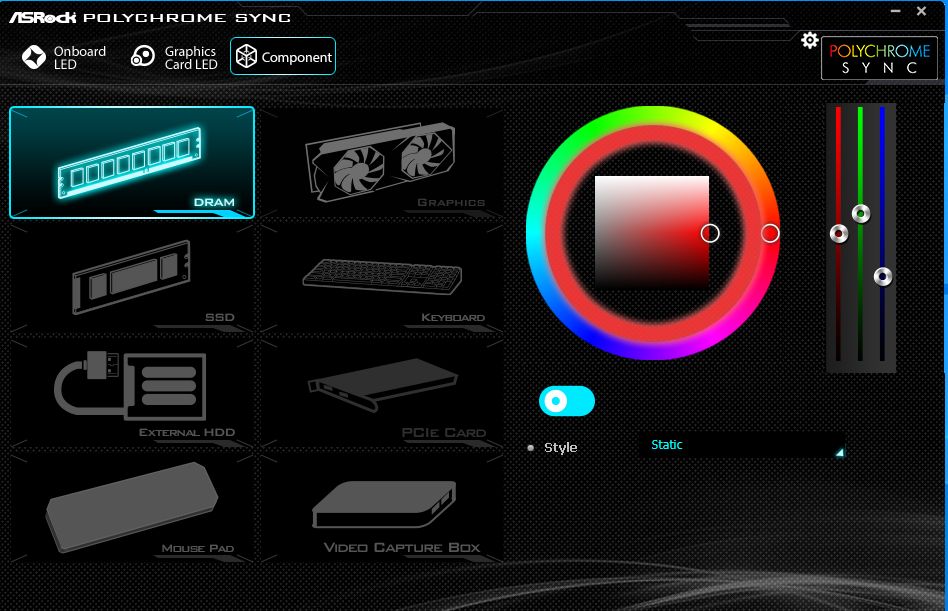Select the DRAM component tile

point(132,162)
